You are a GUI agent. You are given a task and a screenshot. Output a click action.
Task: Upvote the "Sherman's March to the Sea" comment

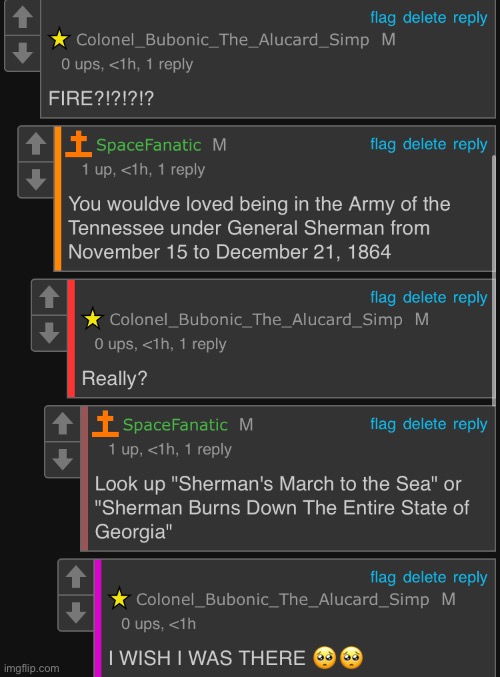coord(63,424)
